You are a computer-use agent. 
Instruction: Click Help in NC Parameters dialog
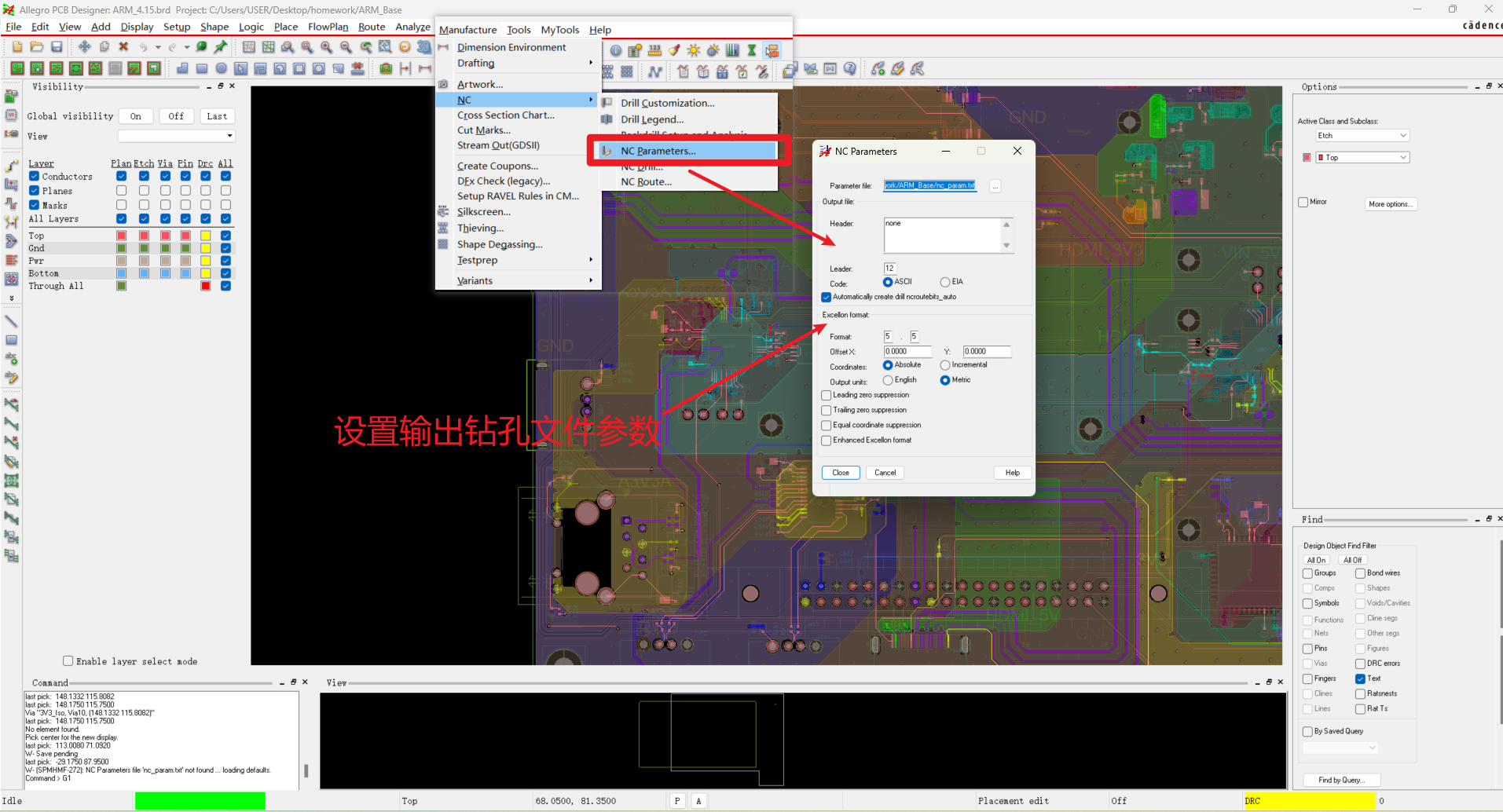pyautogui.click(x=1013, y=473)
